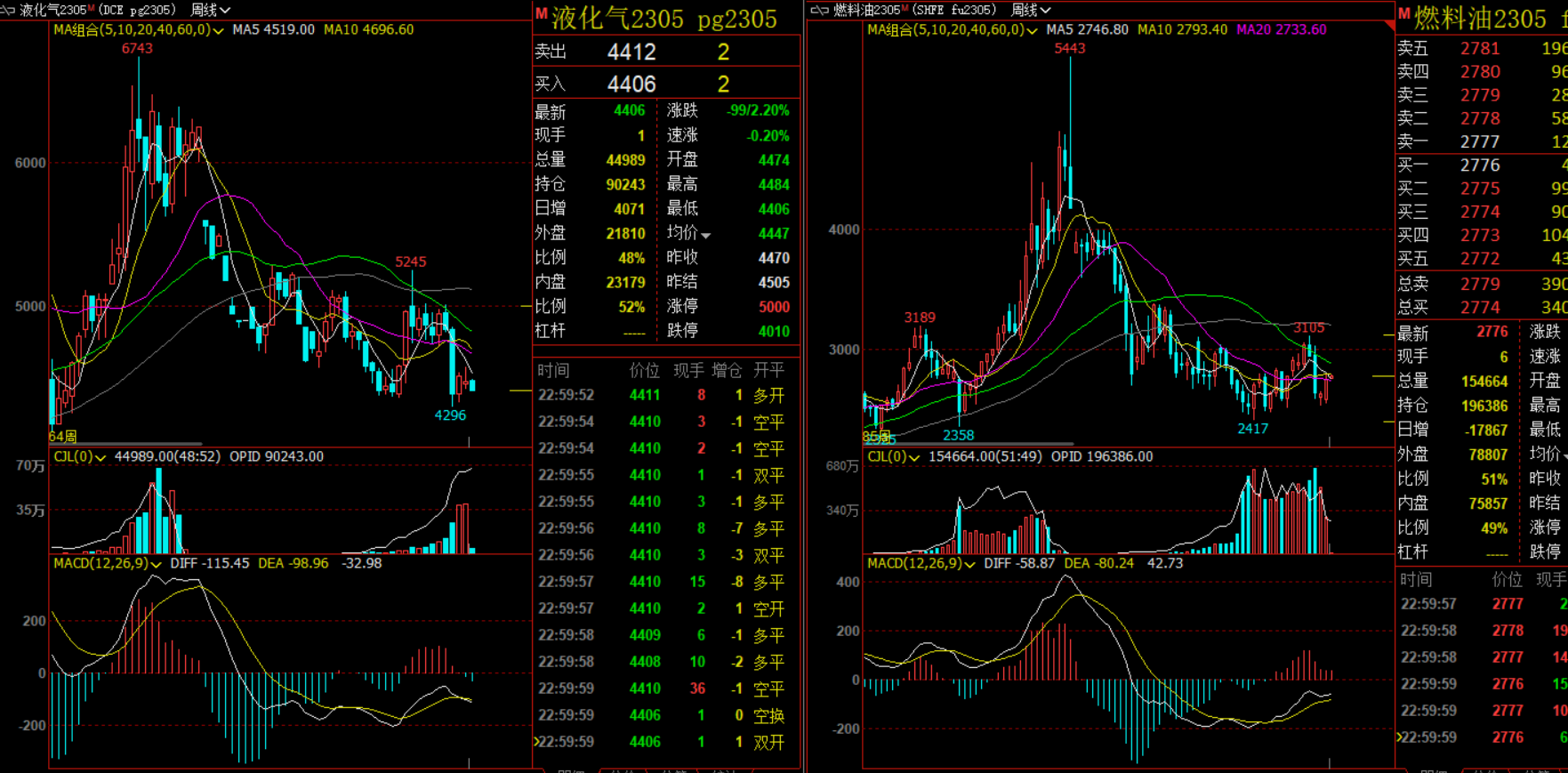Click the link icon beside 液化气2305 chart title
Viewport: 1568px width, 773px height.
(x=8, y=10)
